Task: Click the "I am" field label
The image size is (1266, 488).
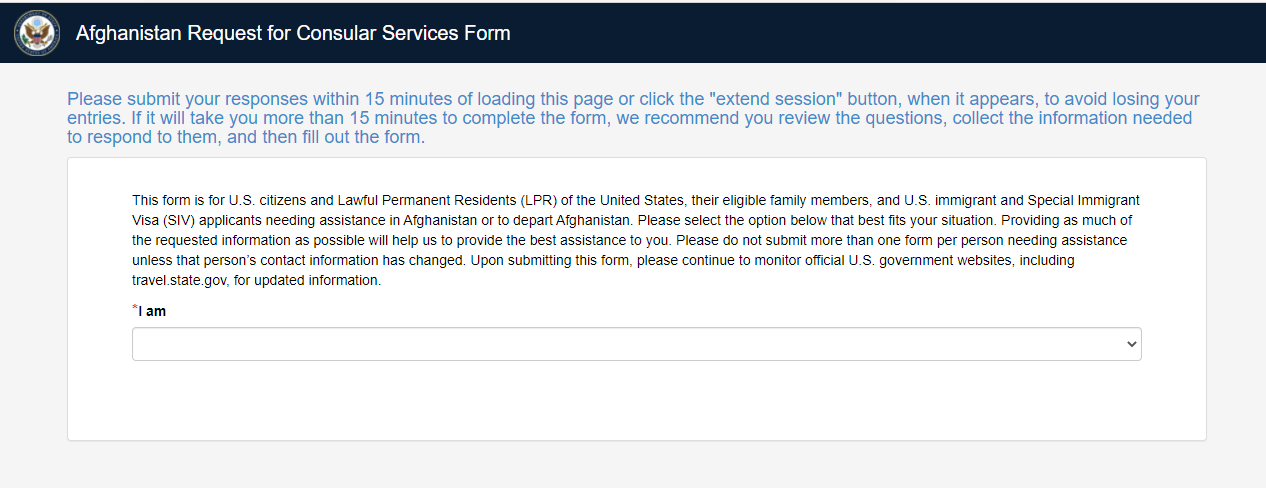Action: [x=153, y=311]
